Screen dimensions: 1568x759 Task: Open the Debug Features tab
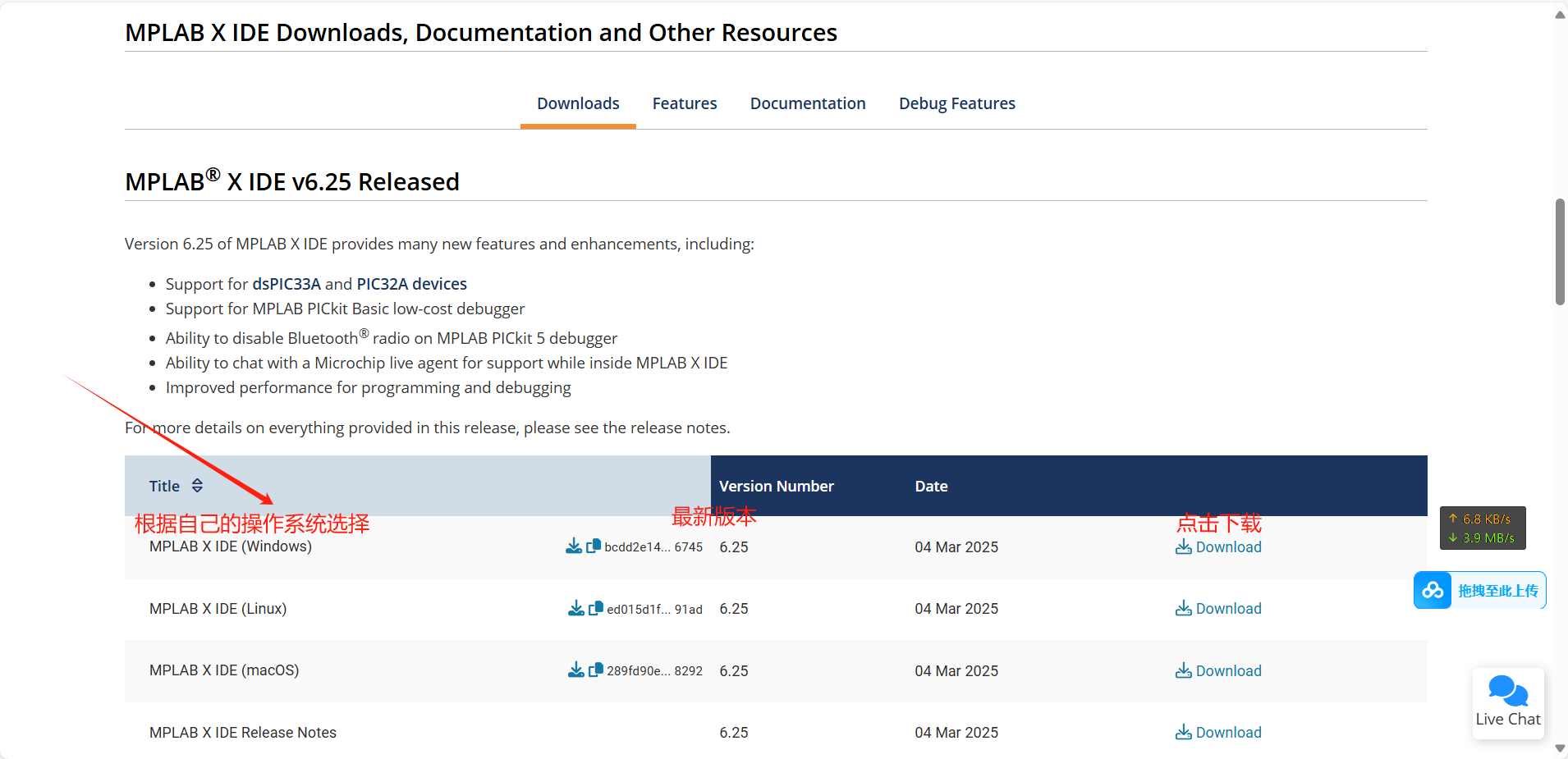click(x=957, y=103)
